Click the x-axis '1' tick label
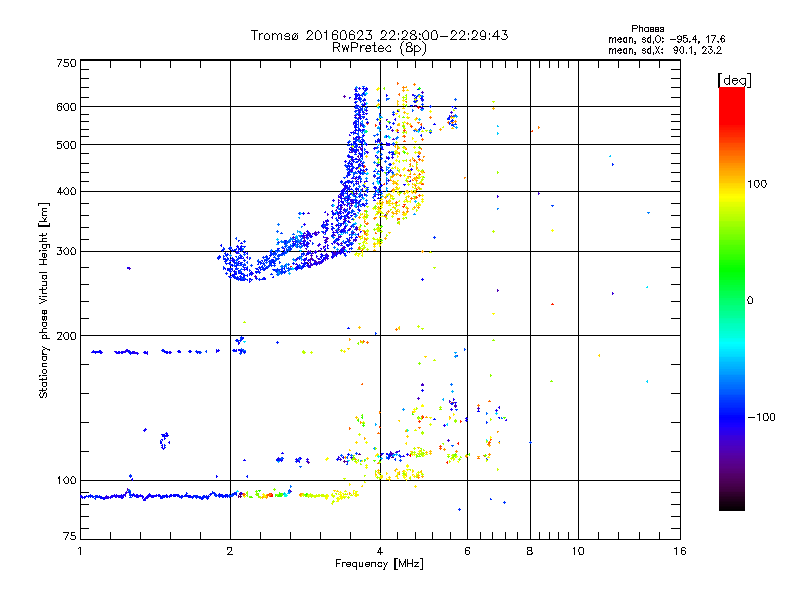The height and width of the screenshot is (600, 800). tap(80, 551)
